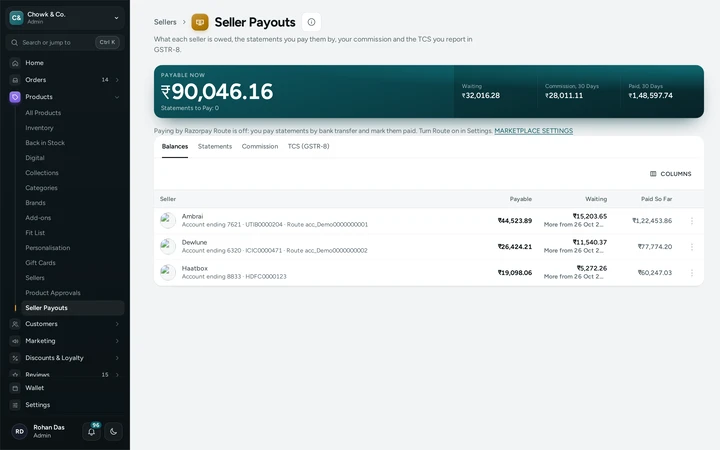Screen dimensions: 720x450
Task: Click the Ambrai seller avatar
Action: [168, 220]
